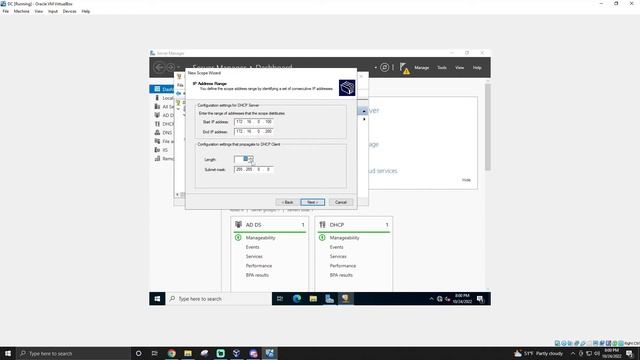Open the Manage menu in Server Manager

coord(422,68)
